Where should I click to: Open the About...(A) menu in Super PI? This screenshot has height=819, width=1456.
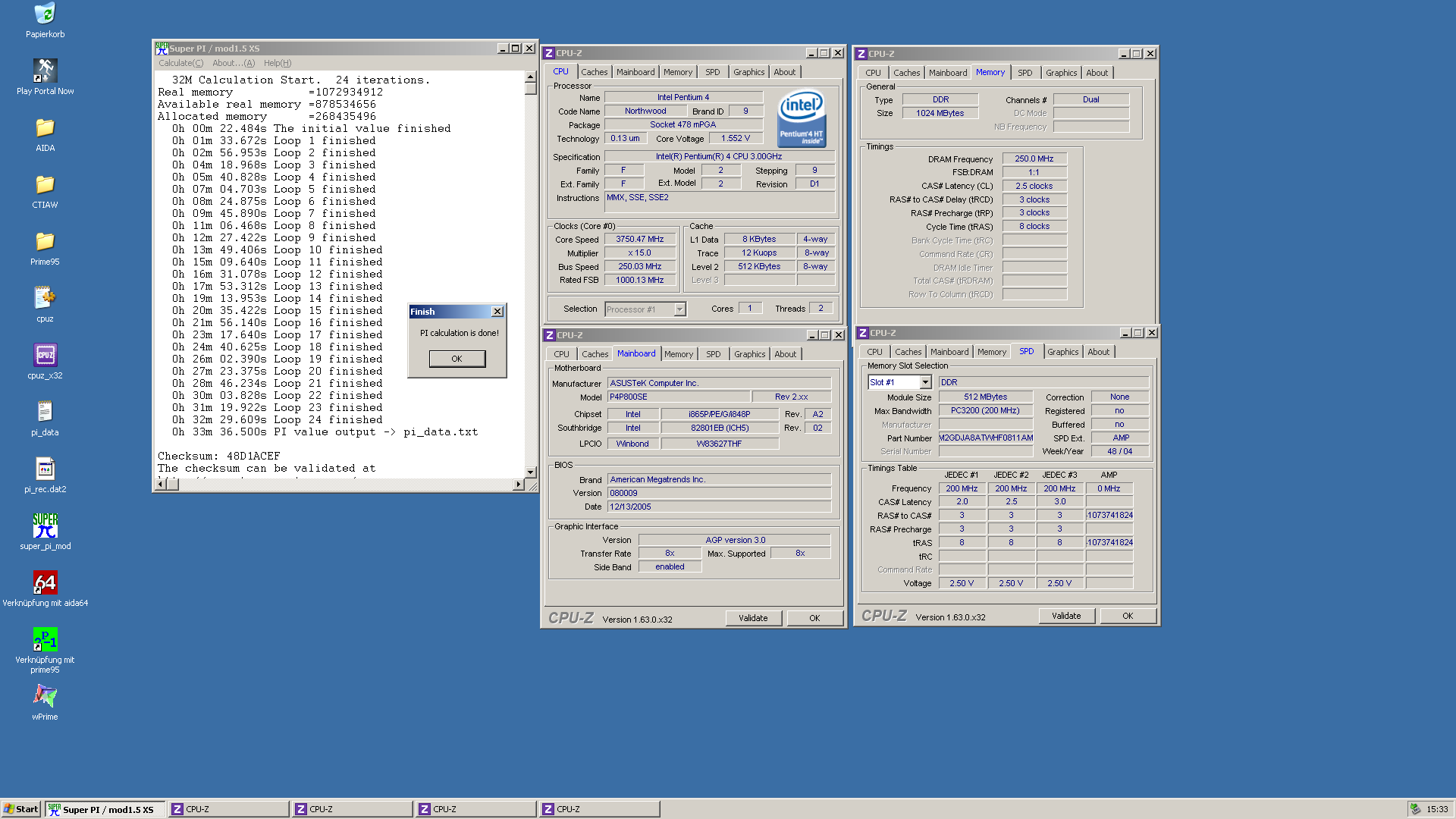click(234, 63)
